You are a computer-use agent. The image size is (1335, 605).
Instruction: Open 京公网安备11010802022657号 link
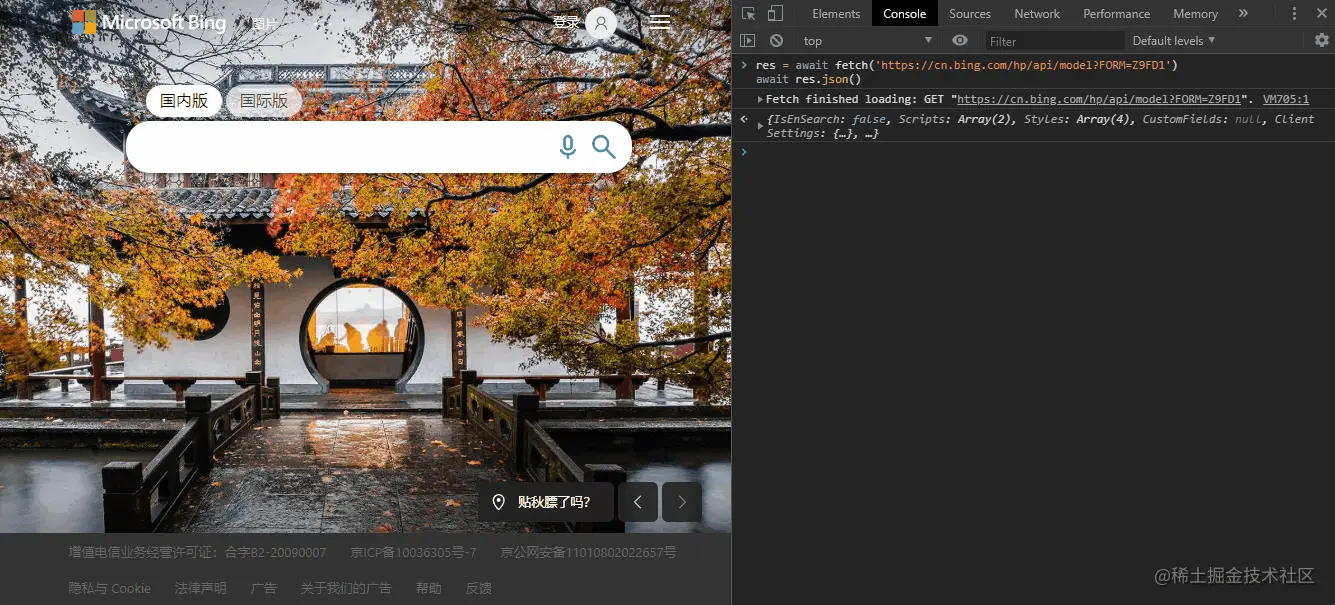pyautogui.click(x=588, y=552)
